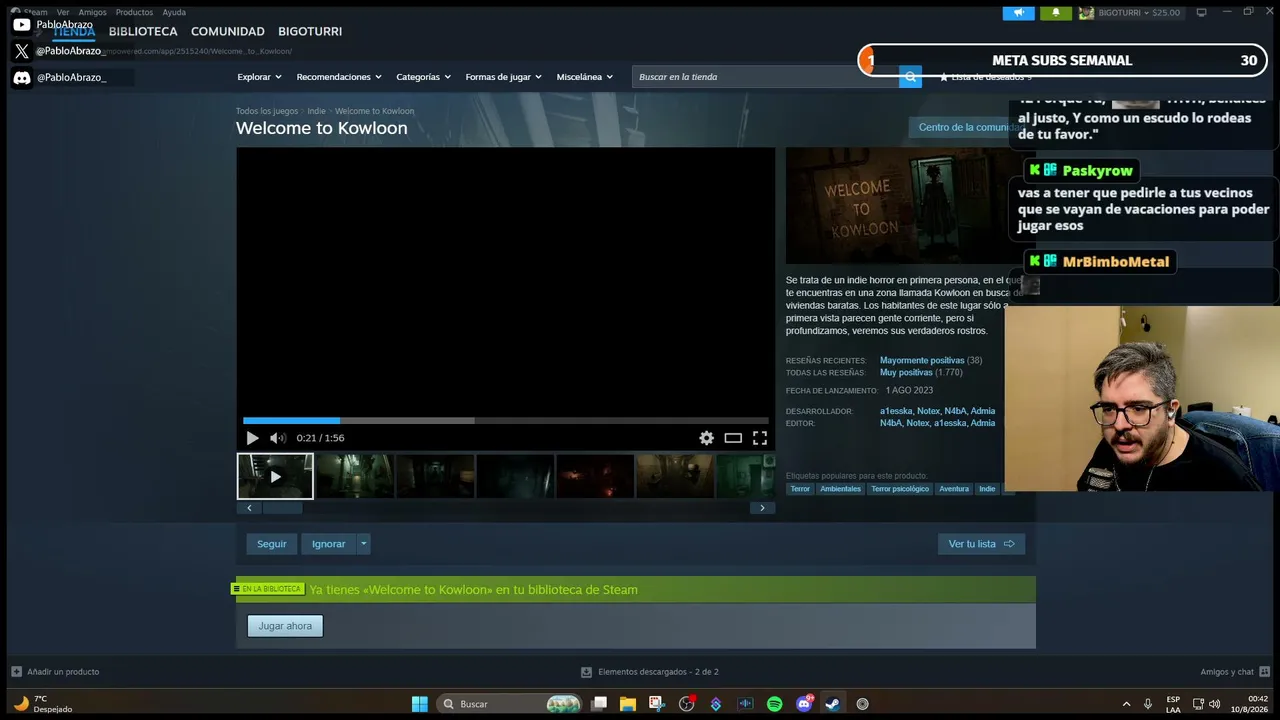The width and height of the screenshot is (1280, 720).
Task: Open Windows Start menu
Action: pos(420,704)
